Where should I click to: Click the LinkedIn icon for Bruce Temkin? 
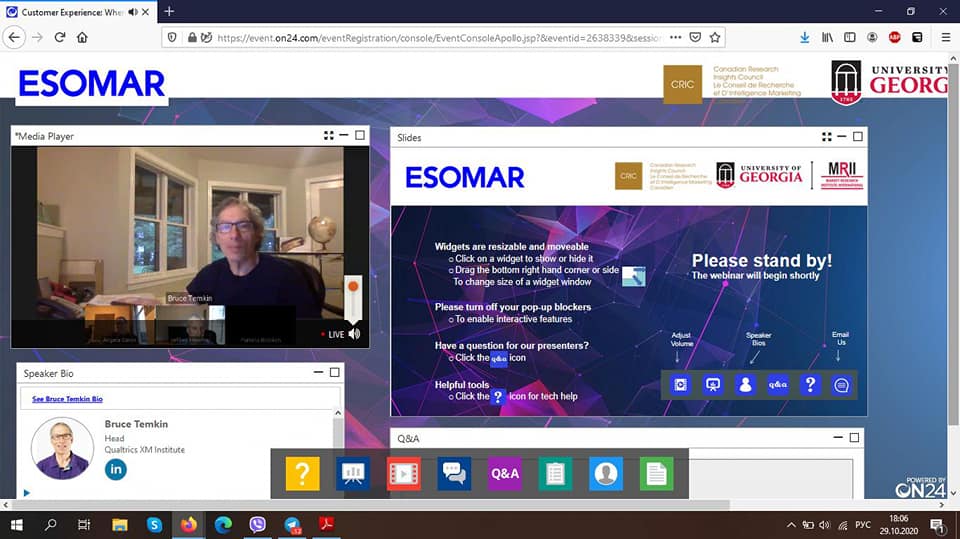pyautogui.click(x=116, y=469)
